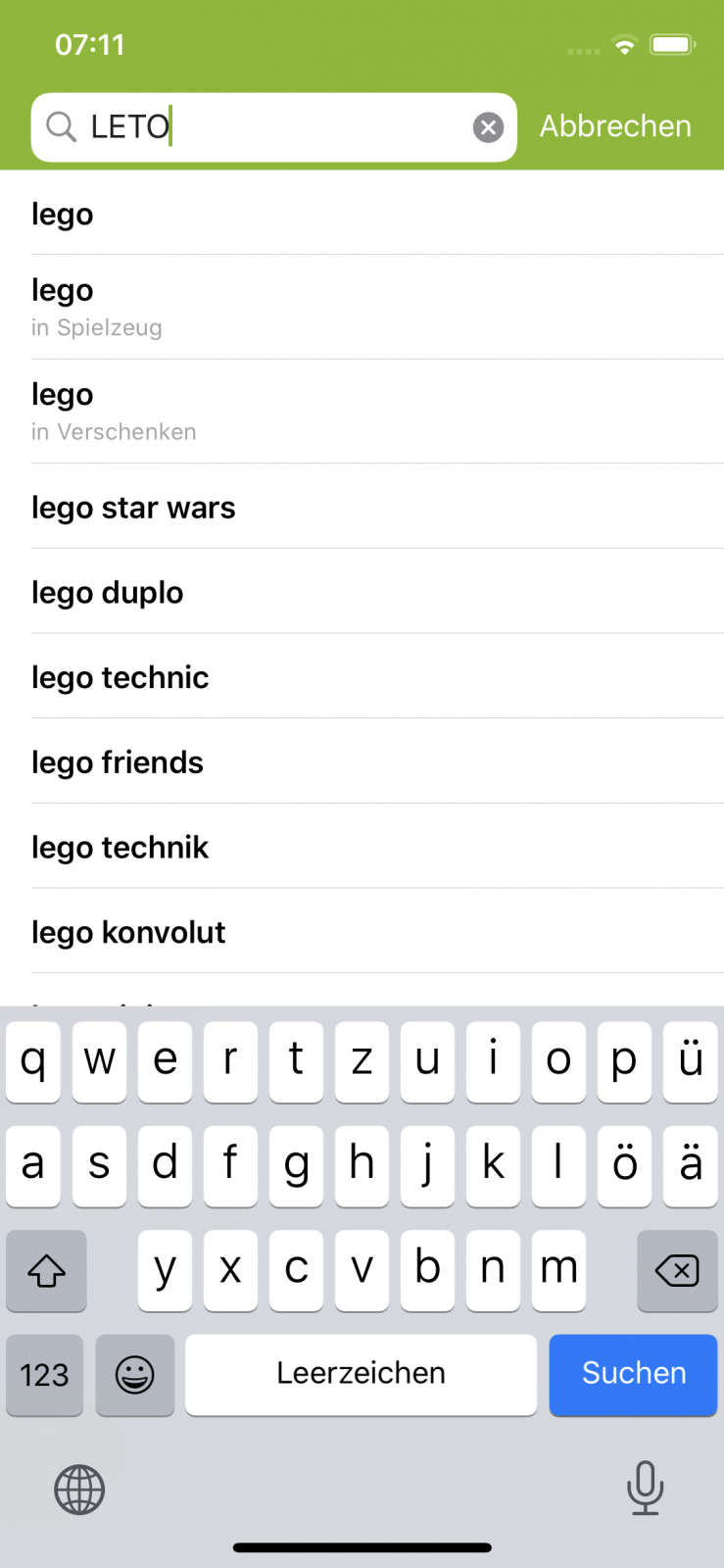The width and height of the screenshot is (724, 1568).
Task: Toggle the shift key
Action: (46, 1271)
